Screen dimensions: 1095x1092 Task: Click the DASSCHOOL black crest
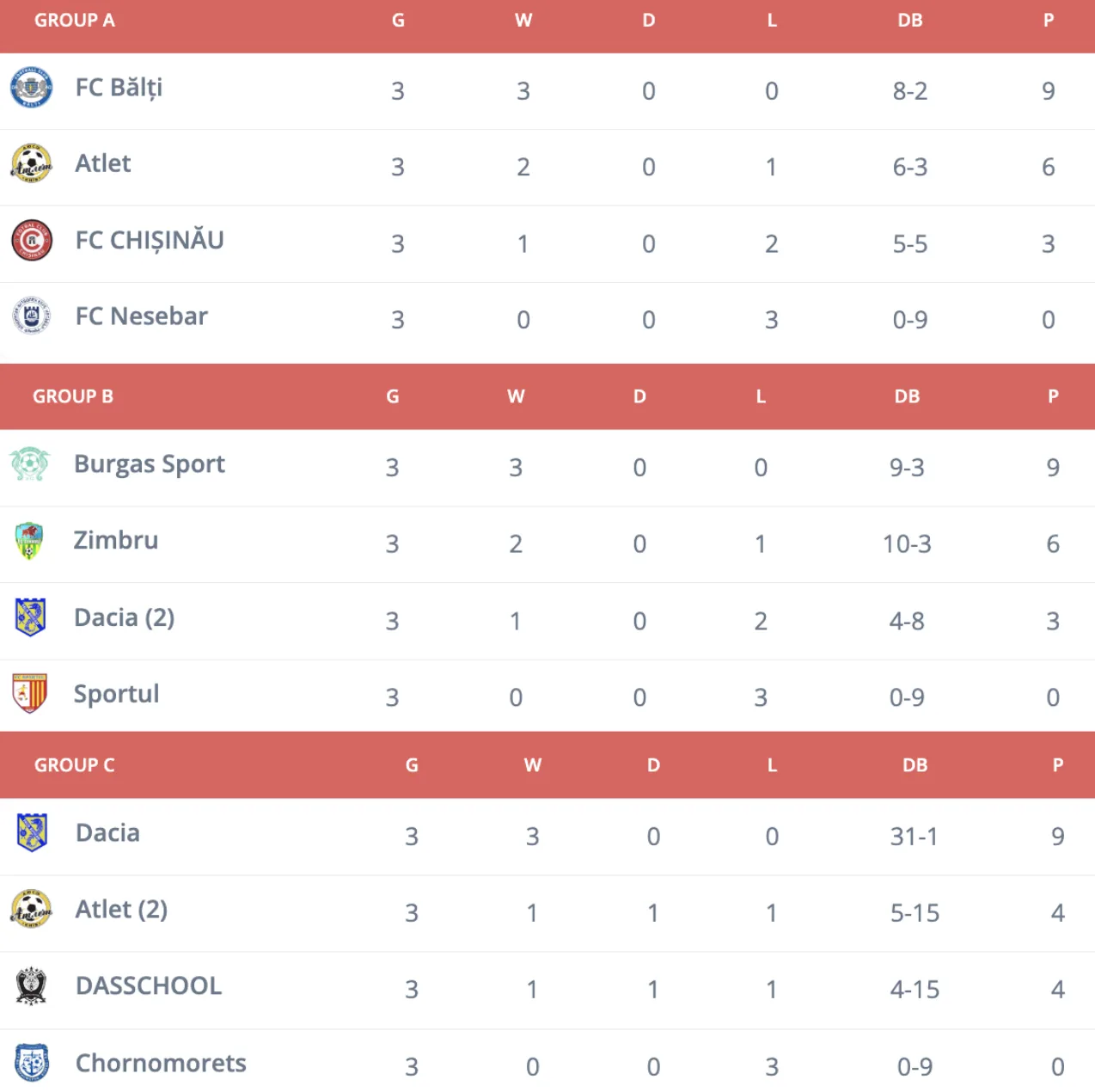pyautogui.click(x=31, y=986)
